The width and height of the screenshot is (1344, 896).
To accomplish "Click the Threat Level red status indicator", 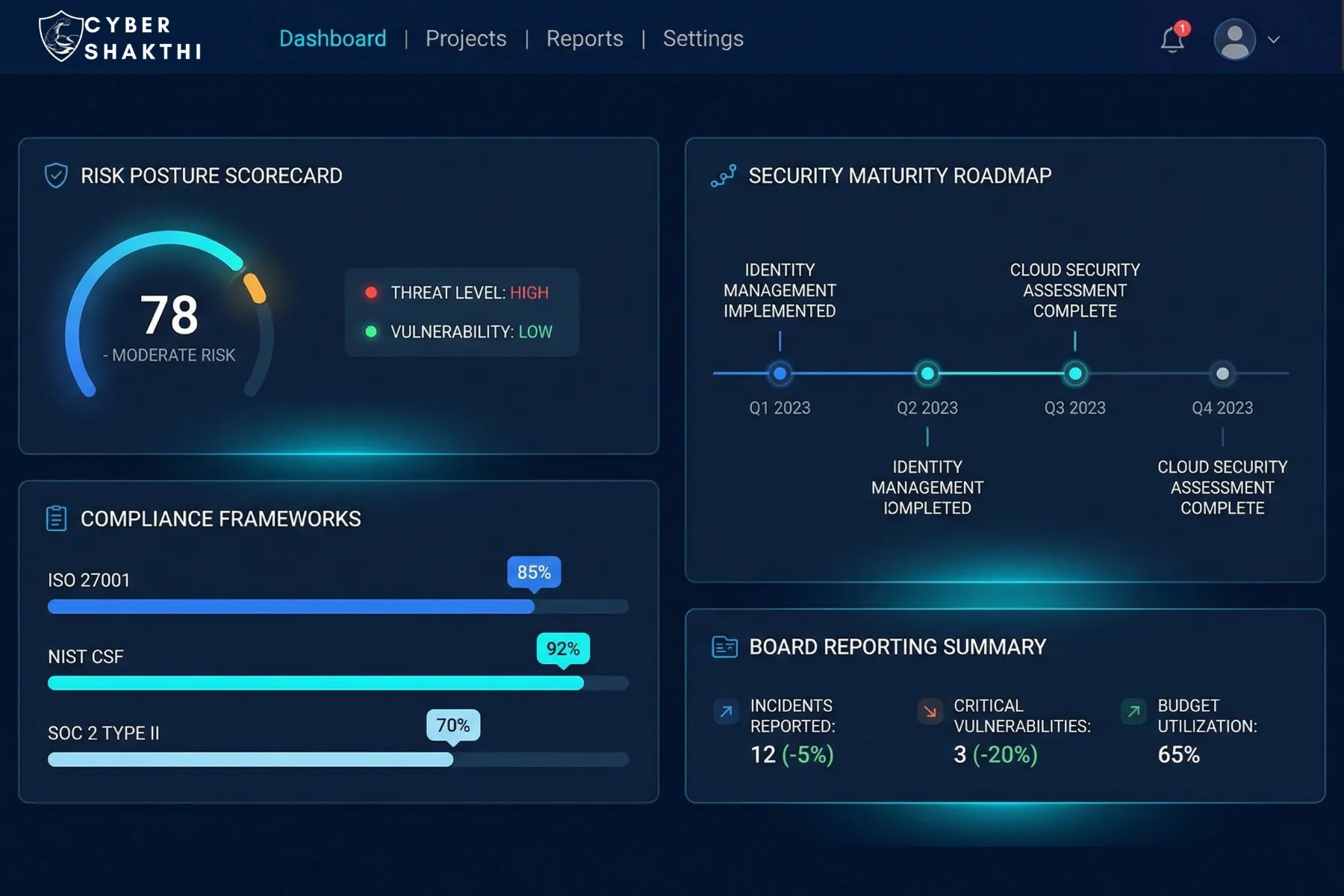I will [371, 293].
